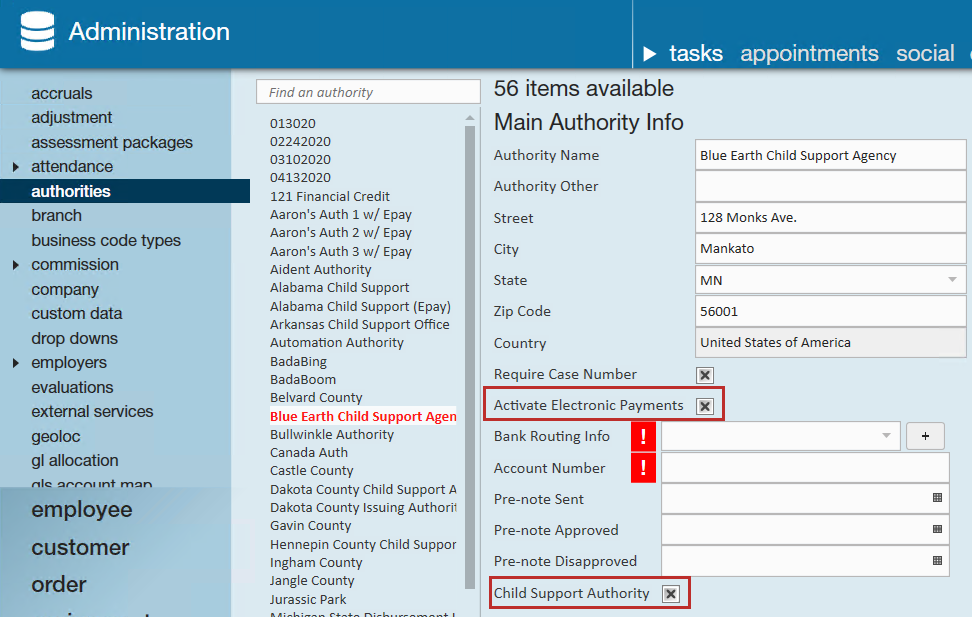Click the play arrow icon before tasks

point(649,54)
